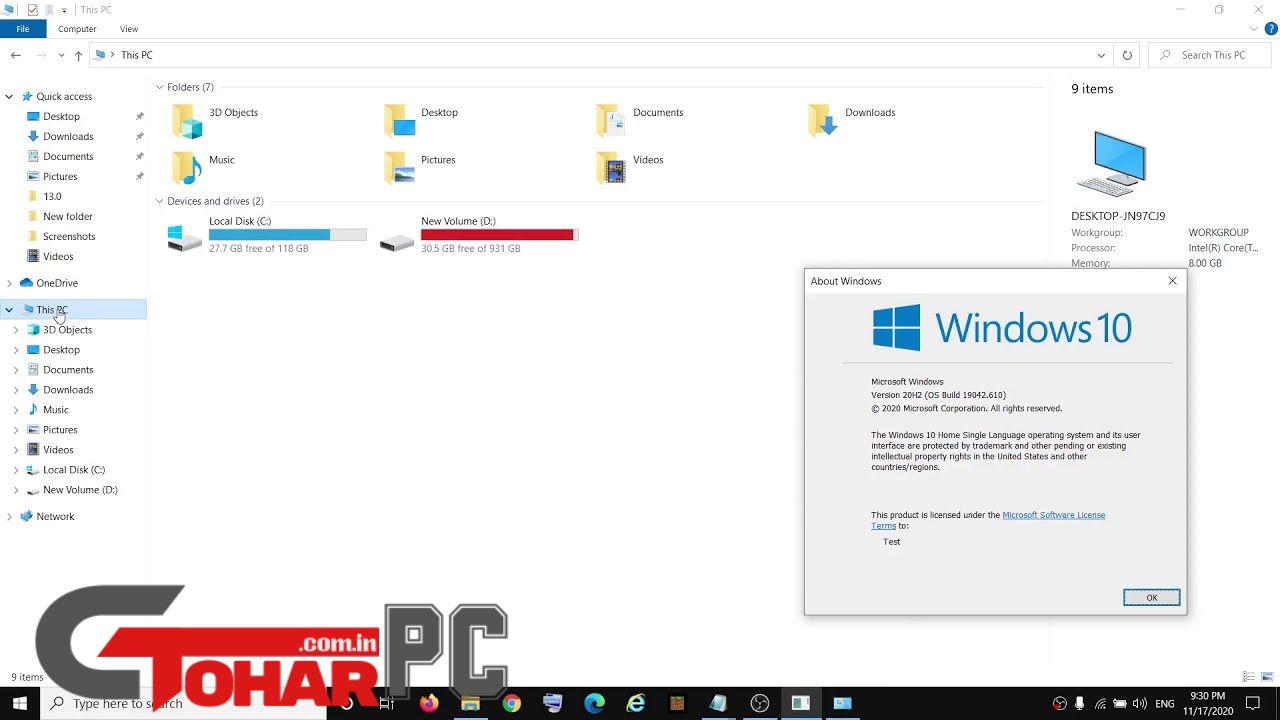This screenshot has height=720, width=1280.
Task: Select OneDrive in the navigation pane
Action: (x=57, y=283)
